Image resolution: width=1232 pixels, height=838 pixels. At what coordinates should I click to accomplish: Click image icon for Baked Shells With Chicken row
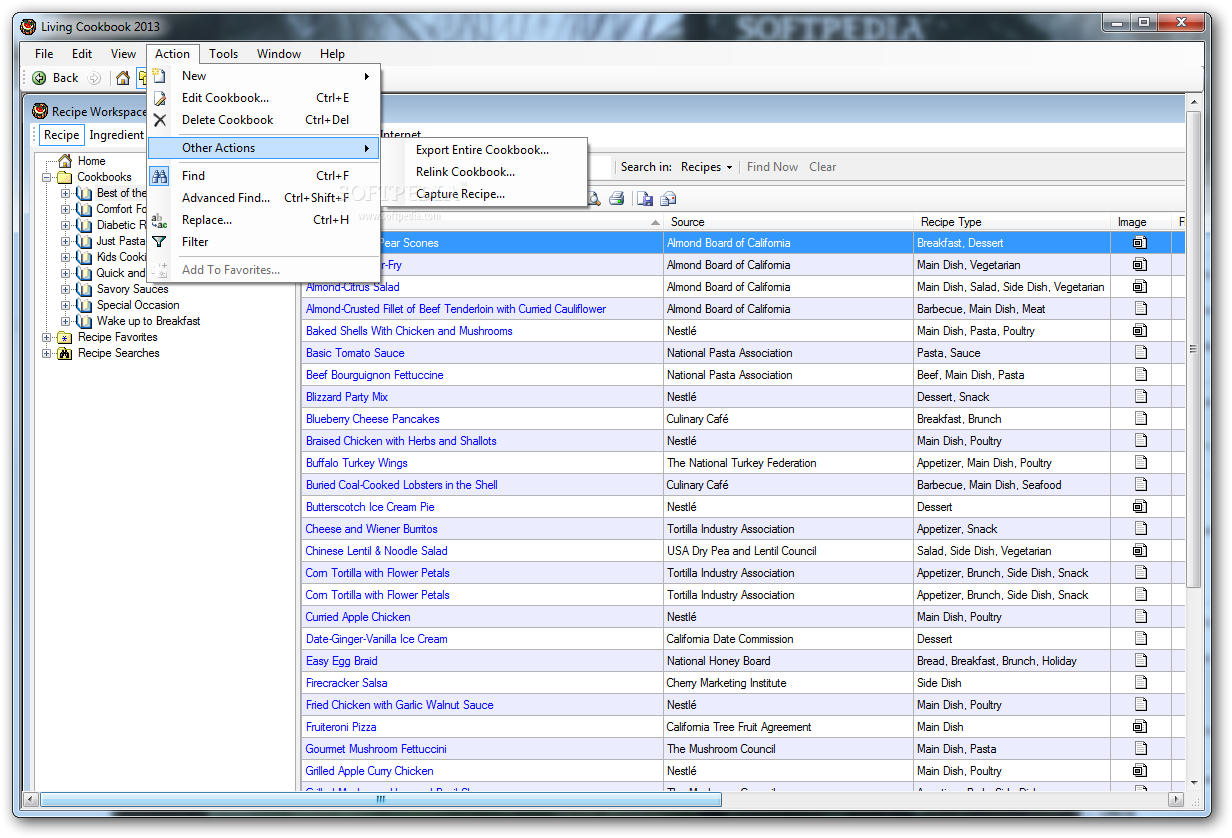coord(1140,331)
